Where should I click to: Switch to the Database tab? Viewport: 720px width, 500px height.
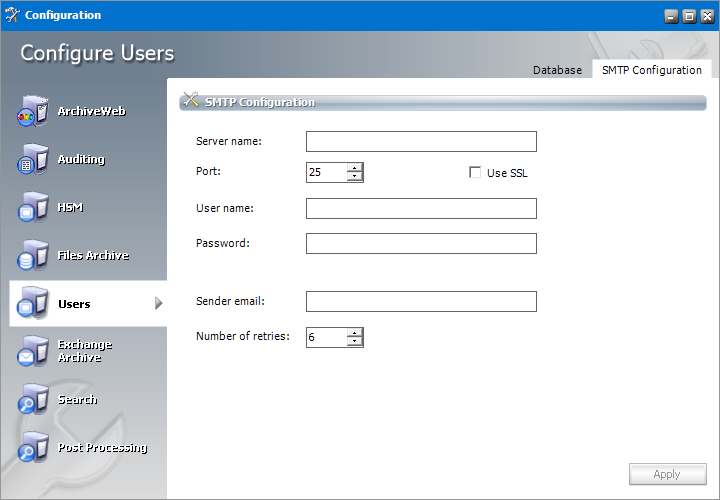pos(557,70)
